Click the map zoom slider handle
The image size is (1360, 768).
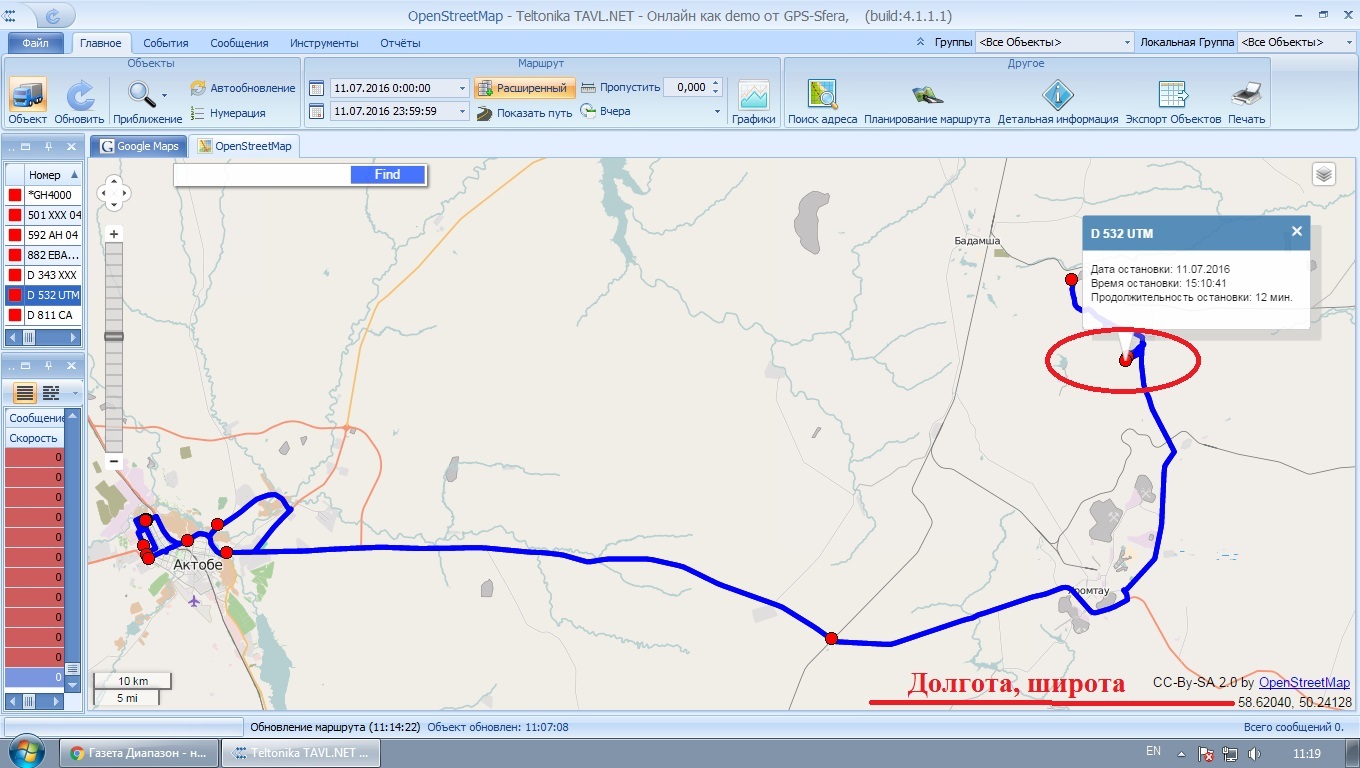[x=113, y=337]
